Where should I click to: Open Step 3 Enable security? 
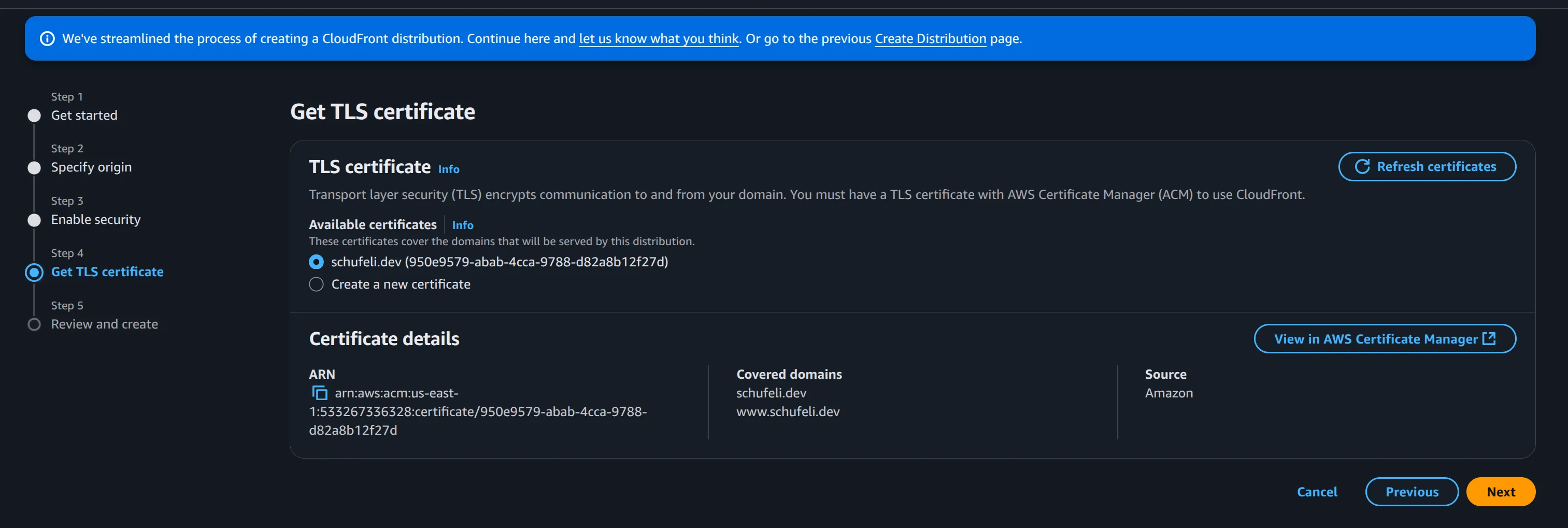click(x=95, y=219)
